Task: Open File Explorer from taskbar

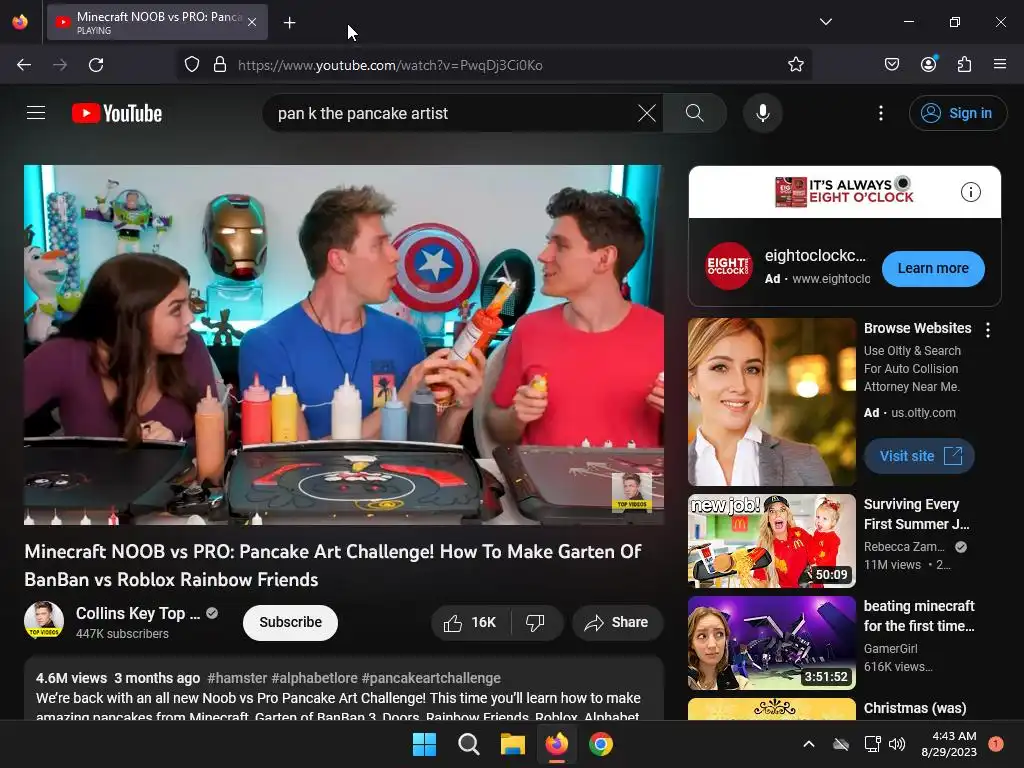Action: pos(513,744)
